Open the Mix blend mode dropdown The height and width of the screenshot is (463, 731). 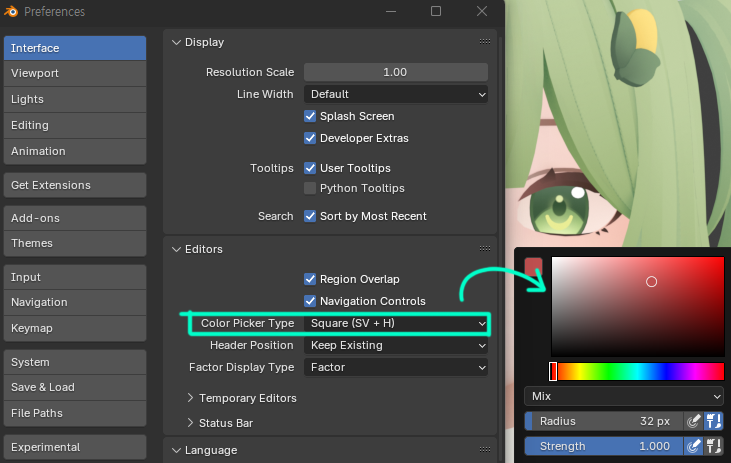624,396
